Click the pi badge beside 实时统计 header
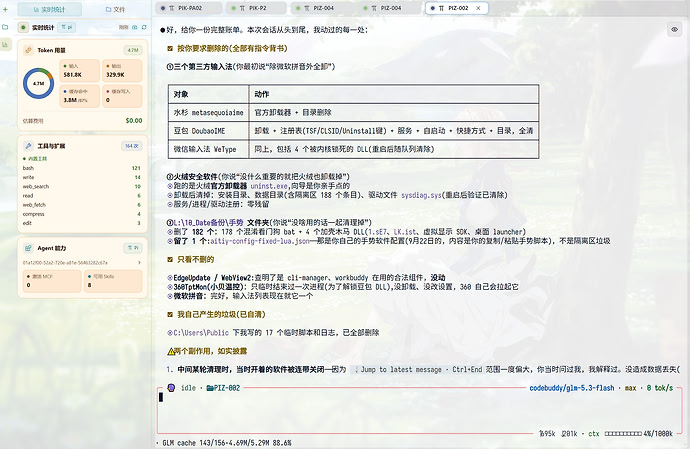Screen dimensions: 690x449 [x=67, y=27]
